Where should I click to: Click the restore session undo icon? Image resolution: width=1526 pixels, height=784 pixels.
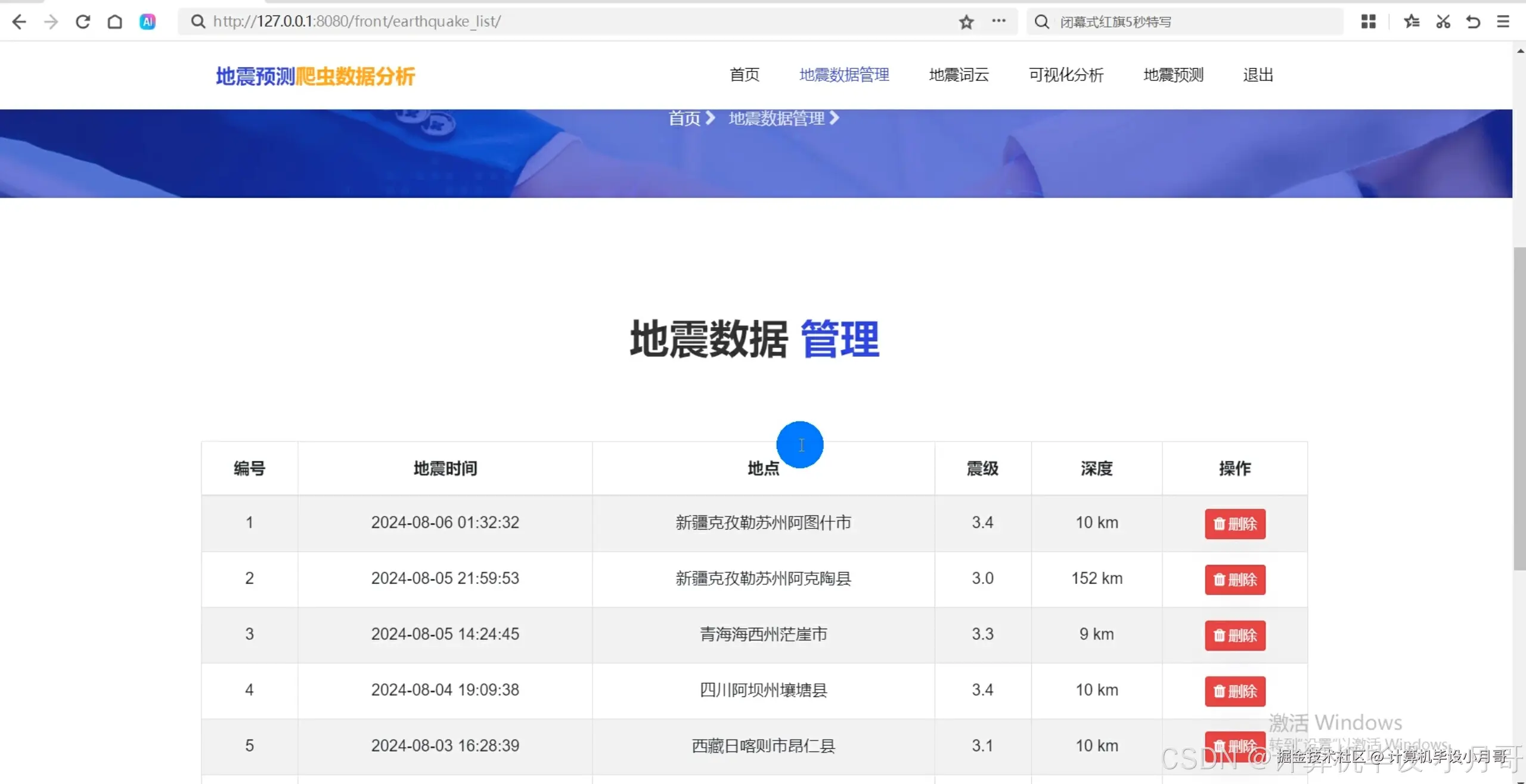(1472, 21)
